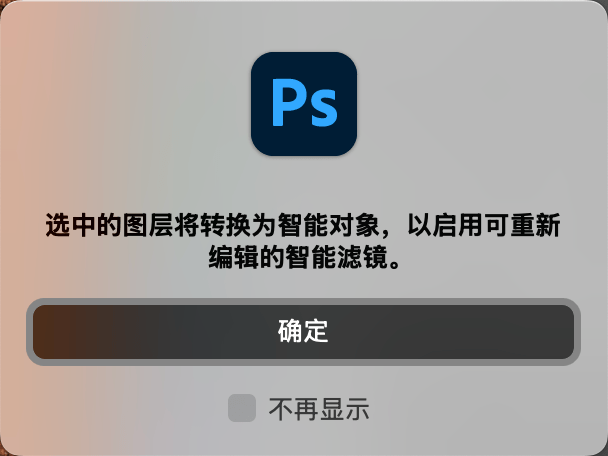Click the message line 编辑的智能滤镜

pos(305,257)
